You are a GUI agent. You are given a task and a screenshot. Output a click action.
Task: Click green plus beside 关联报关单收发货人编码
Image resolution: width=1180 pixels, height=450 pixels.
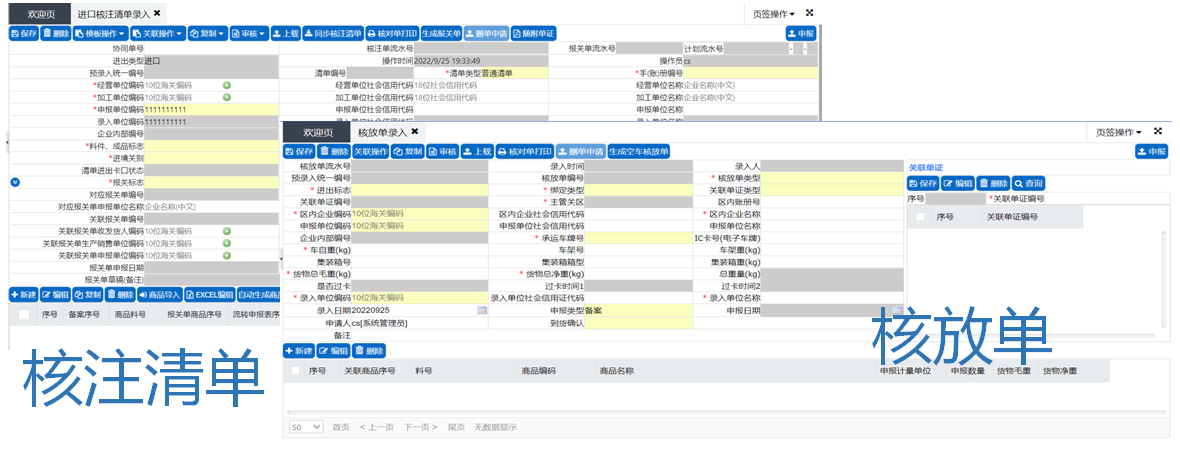pos(227,231)
